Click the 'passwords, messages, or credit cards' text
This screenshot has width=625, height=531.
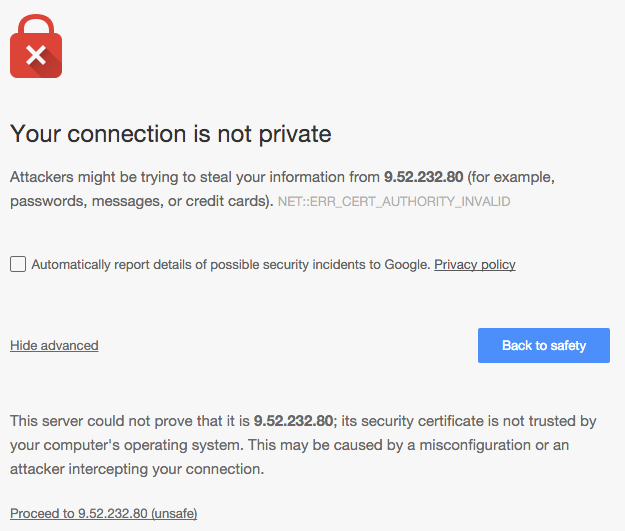pyautogui.click(x=140, y=201)
